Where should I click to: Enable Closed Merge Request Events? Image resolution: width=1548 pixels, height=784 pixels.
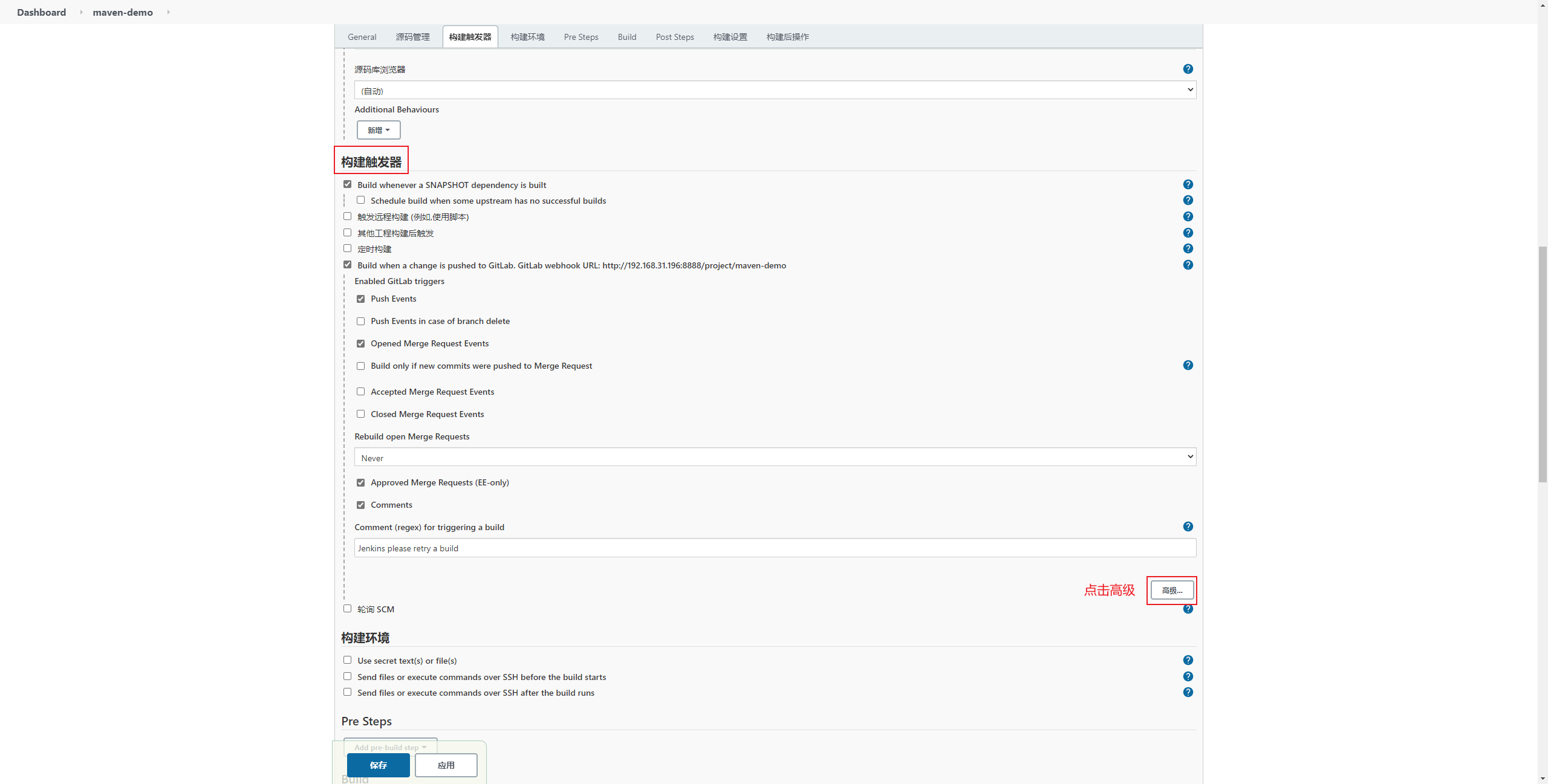tap(360, 414)
